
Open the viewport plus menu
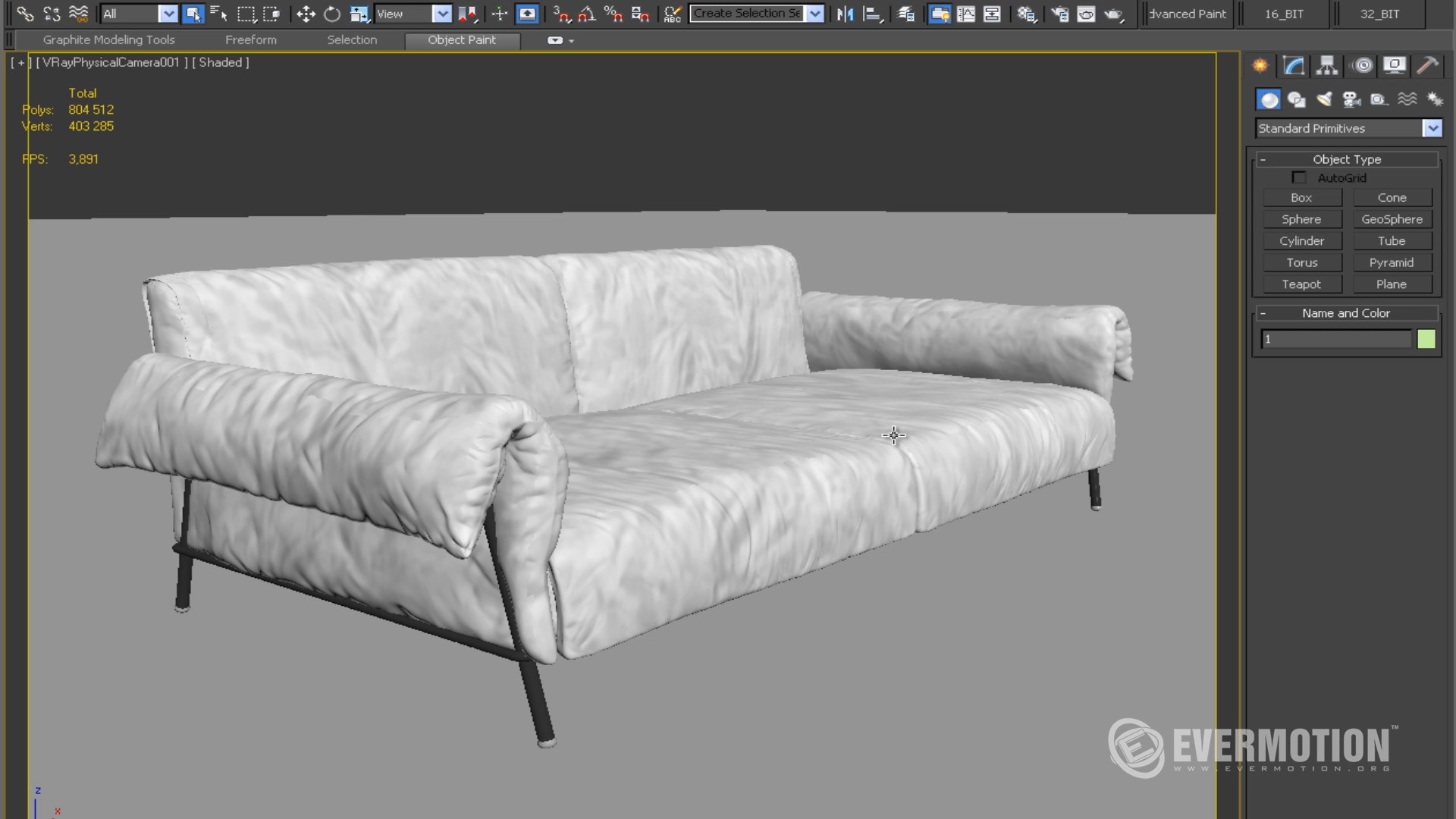point(20,62)
